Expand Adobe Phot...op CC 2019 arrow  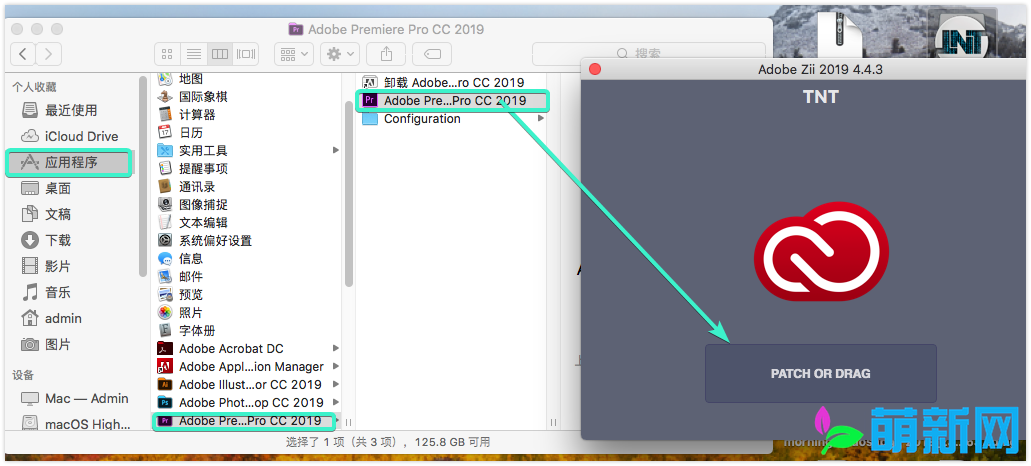click(335, 402)
